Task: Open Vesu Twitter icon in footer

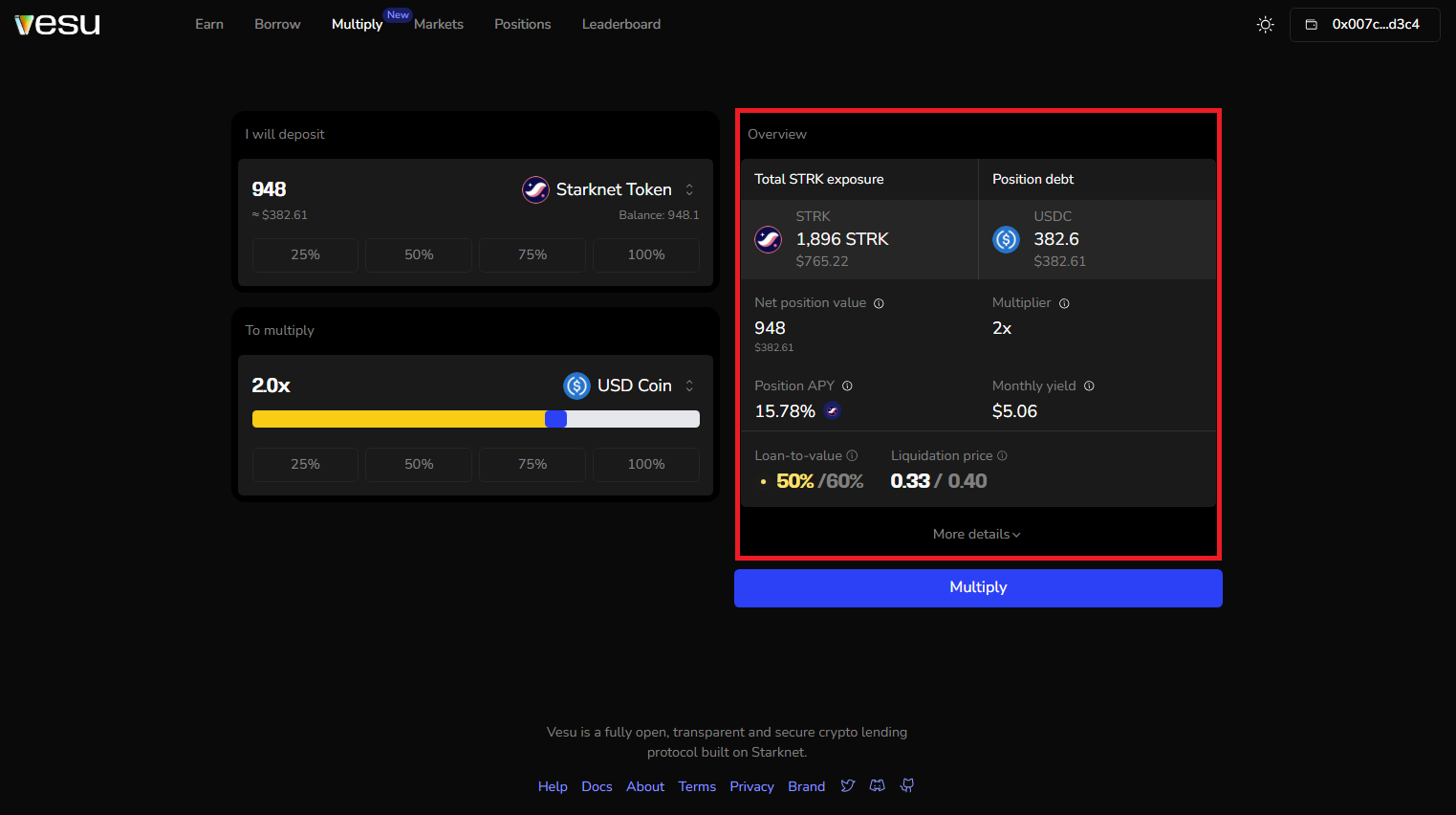Action: pyautogui.click(x=848, y=785)
